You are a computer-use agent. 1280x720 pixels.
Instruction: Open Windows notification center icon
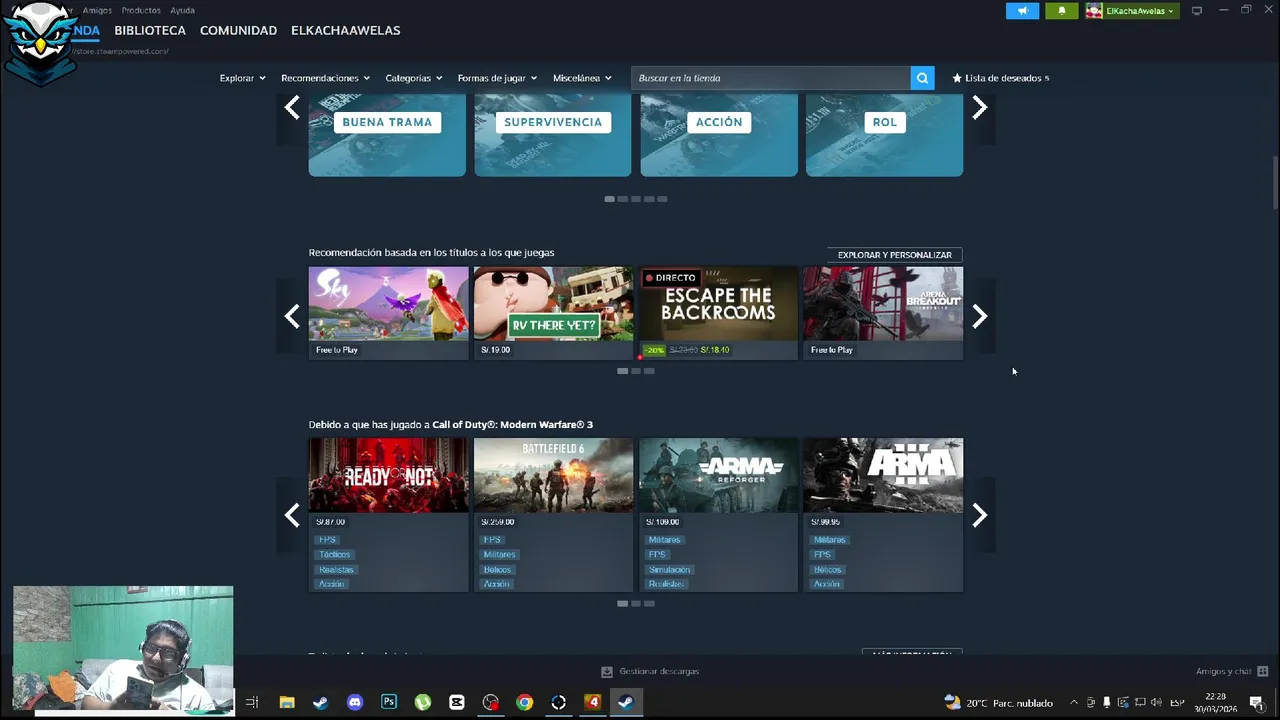point(1257,702)
